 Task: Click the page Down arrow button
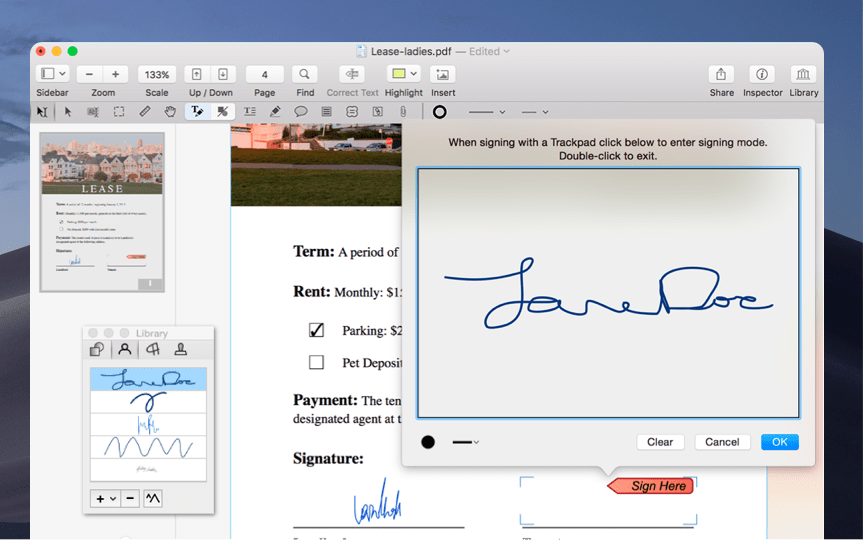223,74
